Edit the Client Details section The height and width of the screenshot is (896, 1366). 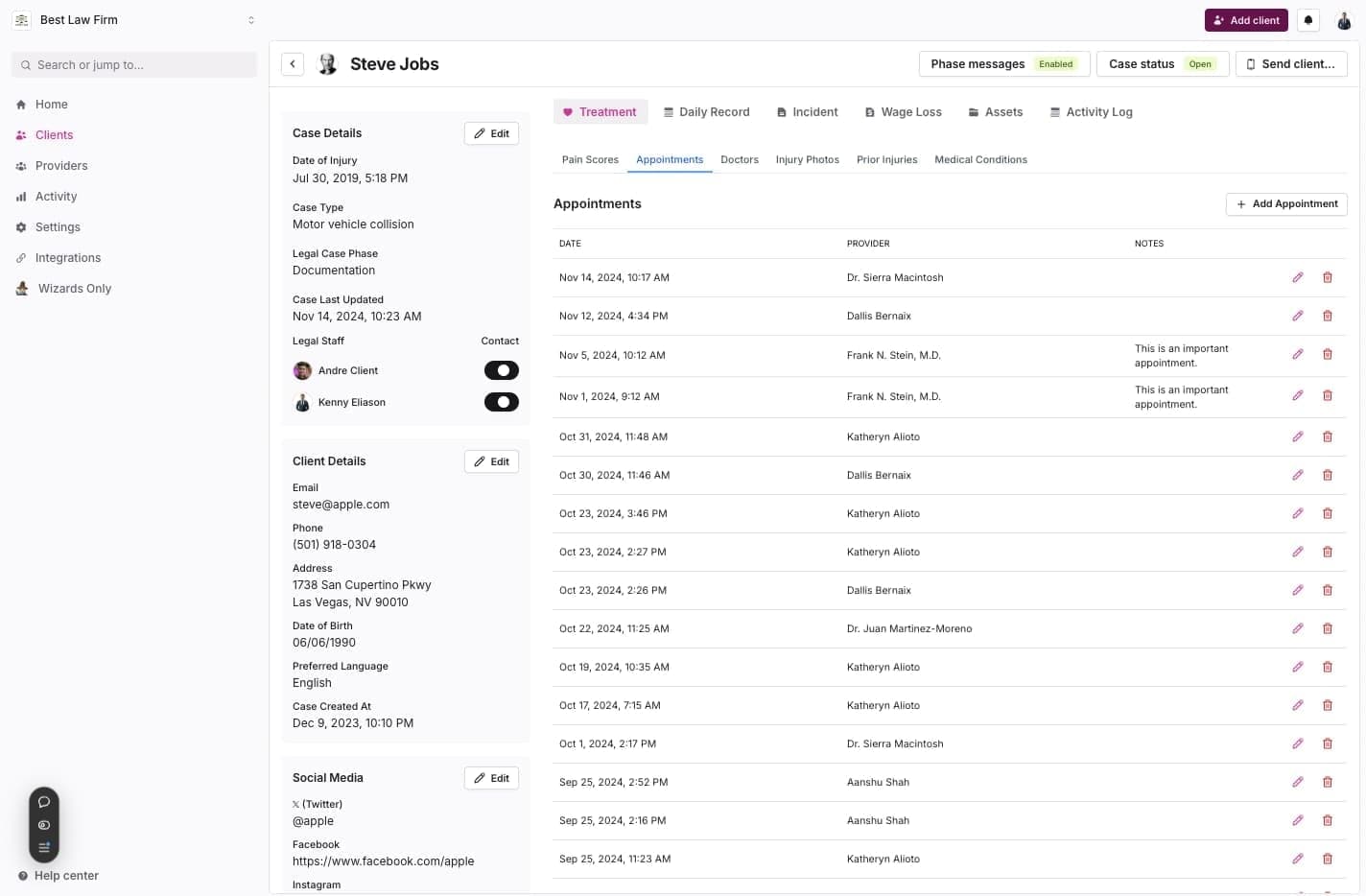(490, 461)
